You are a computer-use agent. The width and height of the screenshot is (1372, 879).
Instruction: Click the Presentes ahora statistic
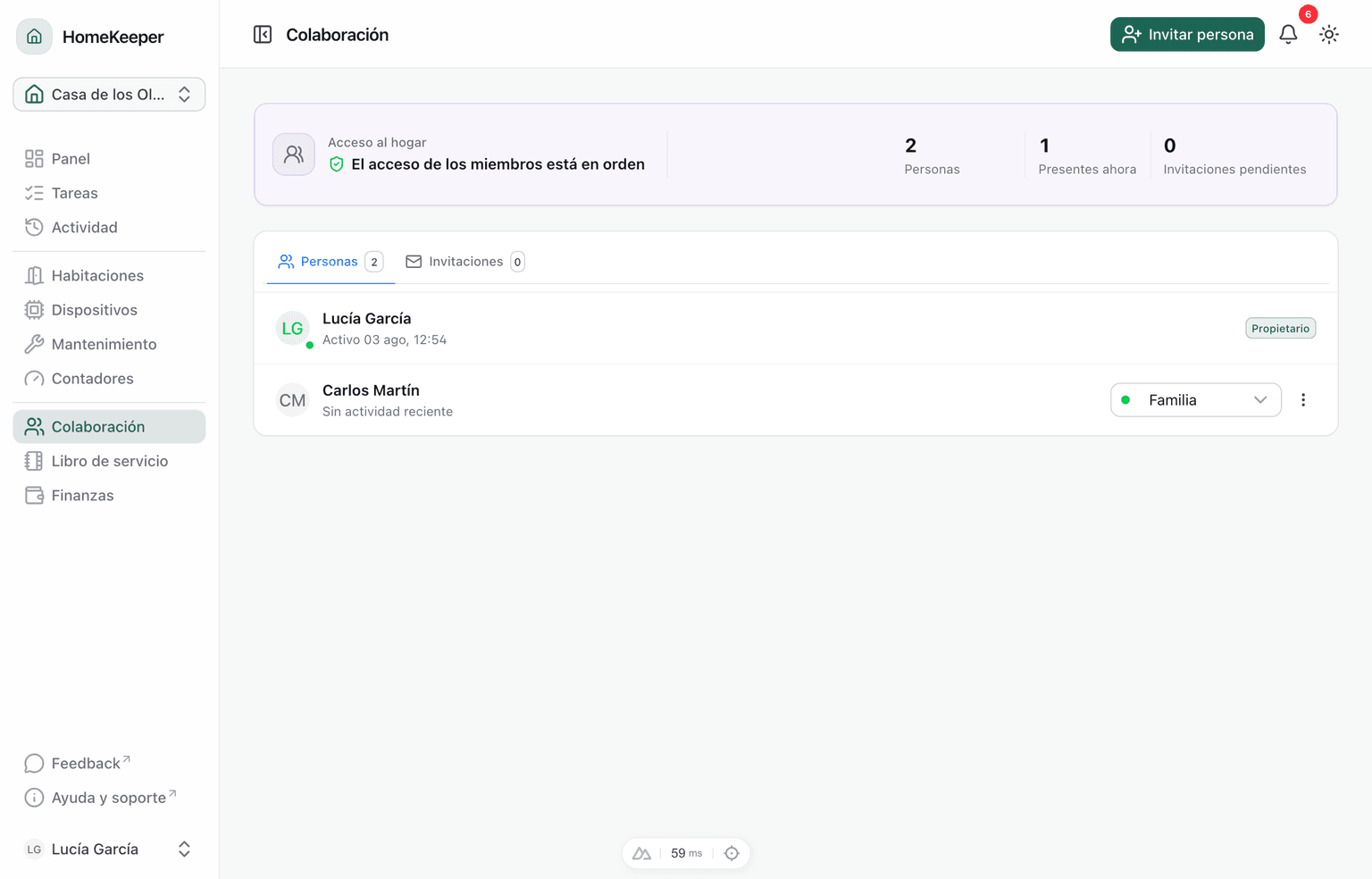point(1087,155)
